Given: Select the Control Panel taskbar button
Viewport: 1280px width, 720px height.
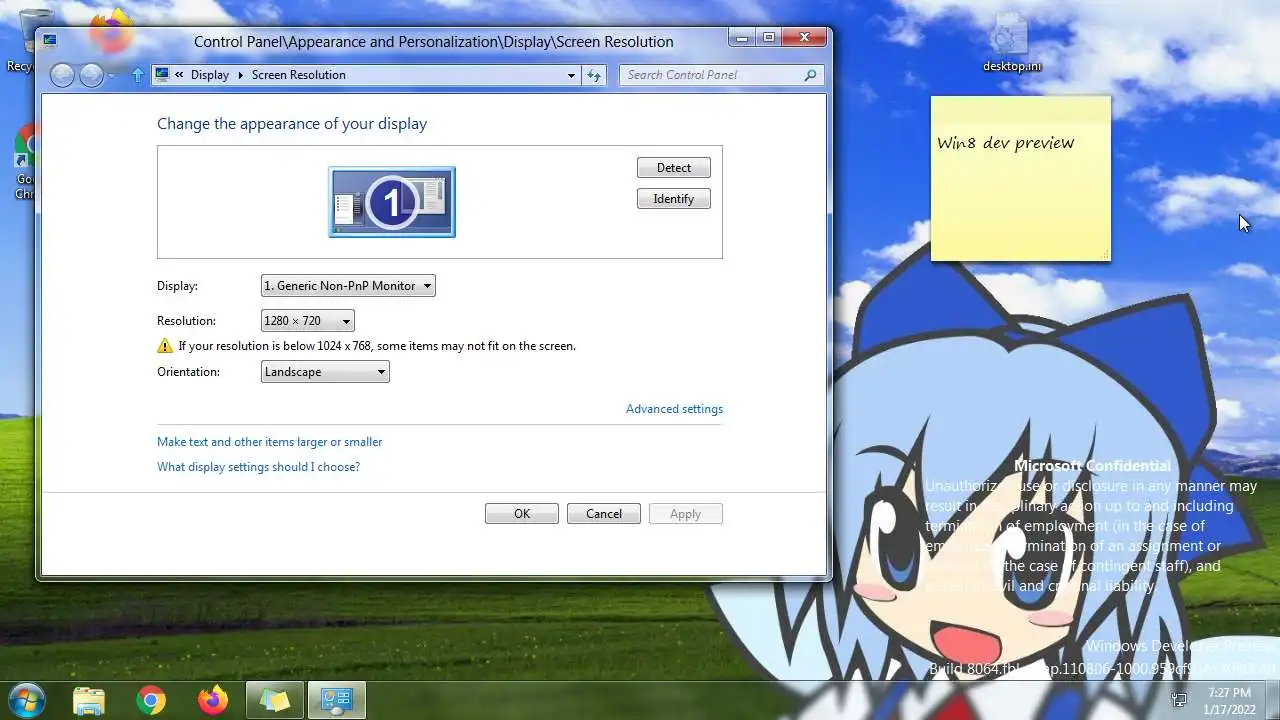Looking at the screenshot, I should 337,701.
